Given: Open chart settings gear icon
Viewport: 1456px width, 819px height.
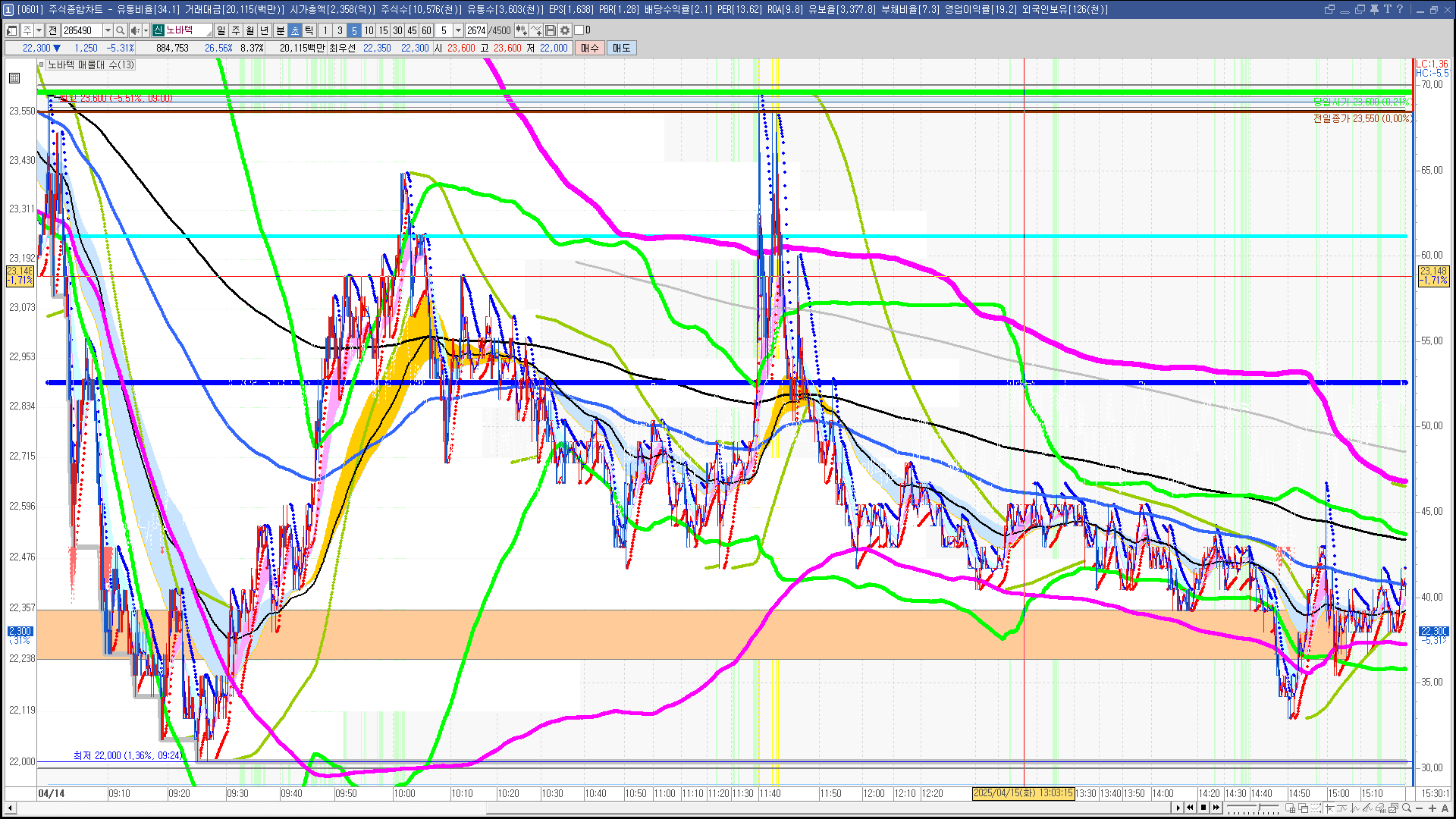Looking at the screenshot, I should pos(565,30).
